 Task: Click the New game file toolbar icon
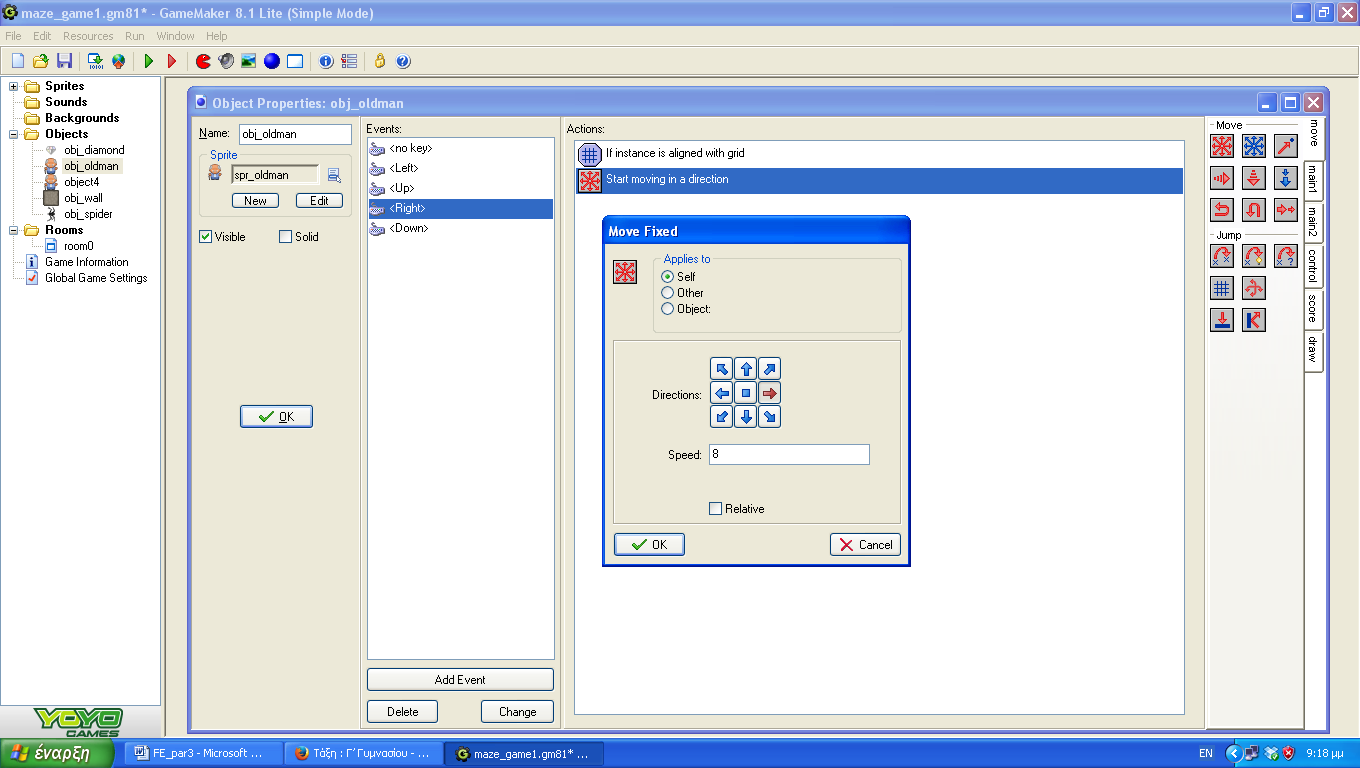(x=17, y=61)
